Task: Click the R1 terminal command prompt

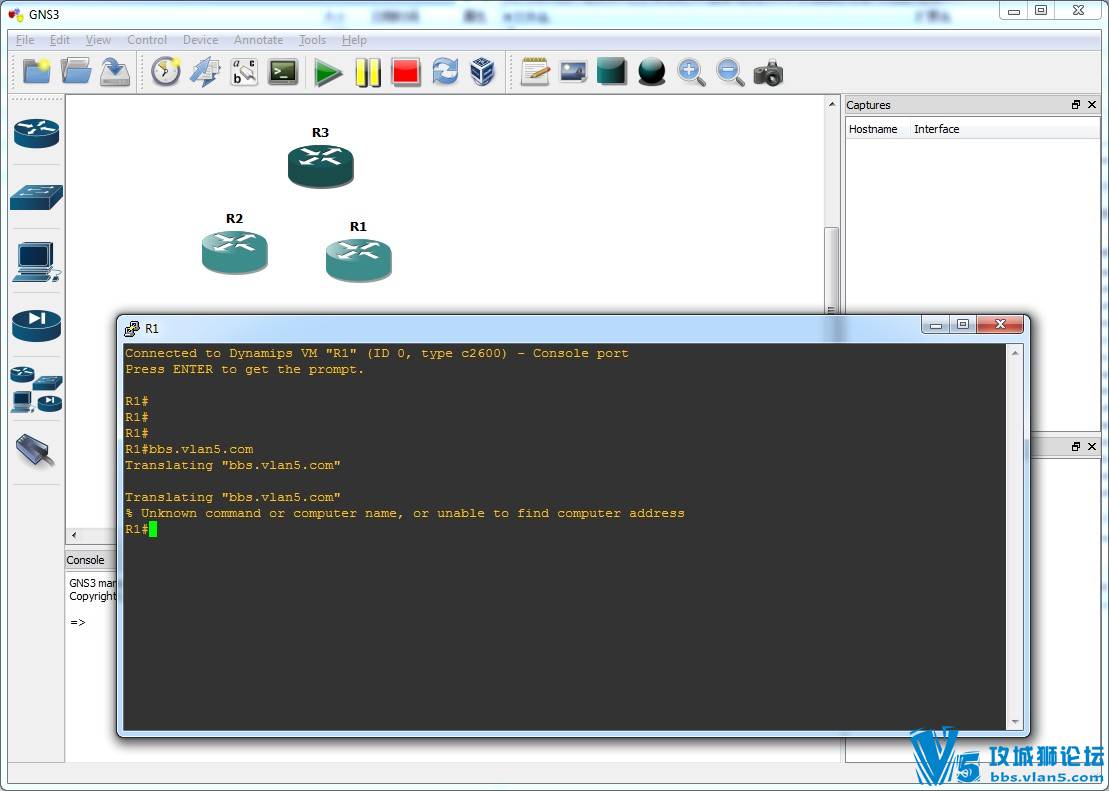Action: click(141, 529)
